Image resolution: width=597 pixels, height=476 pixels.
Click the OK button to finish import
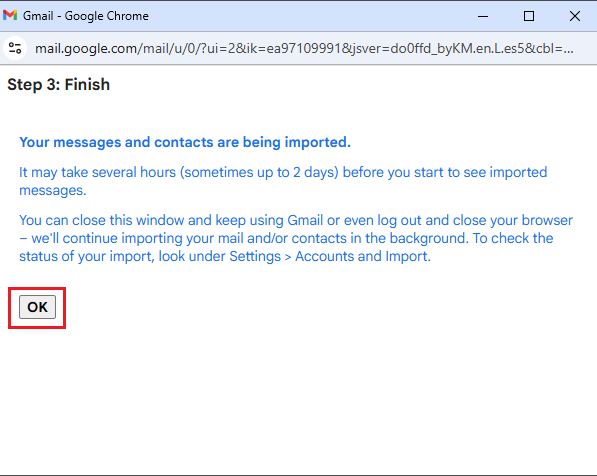pyautogui.click(x=37, y=307)
